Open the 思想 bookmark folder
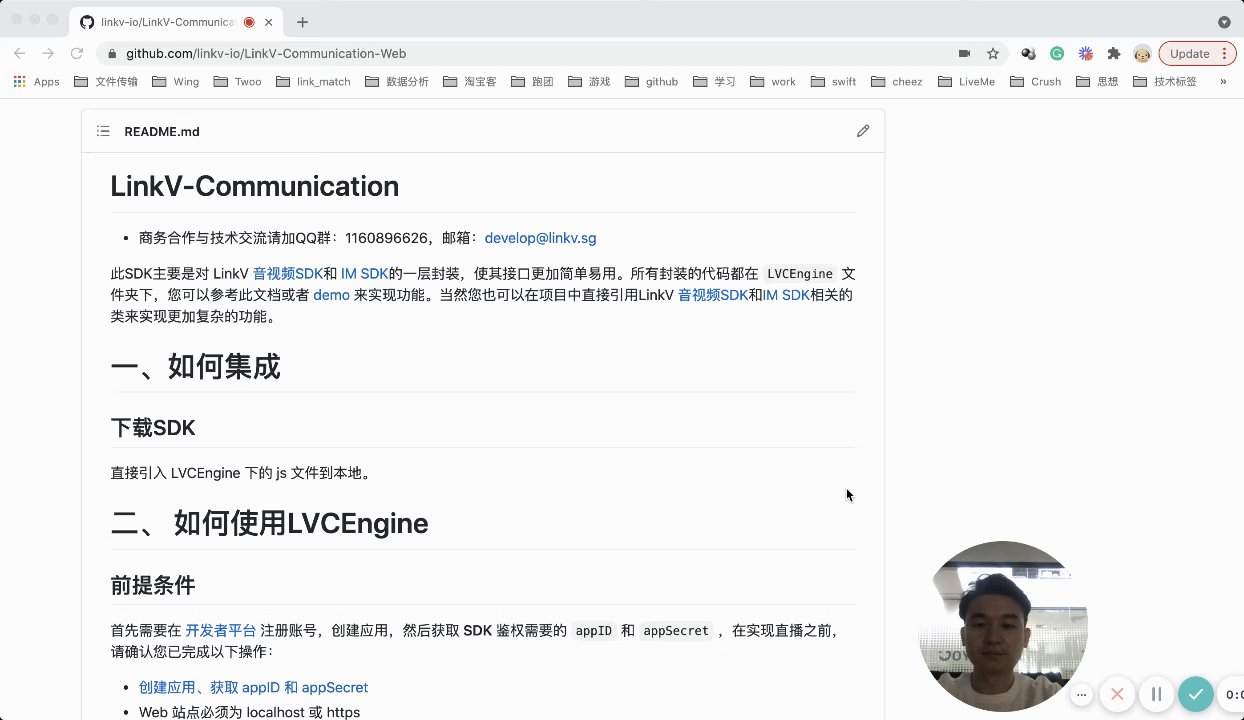The width and height of the screenshot is (1244, 720). [1097, 82]
